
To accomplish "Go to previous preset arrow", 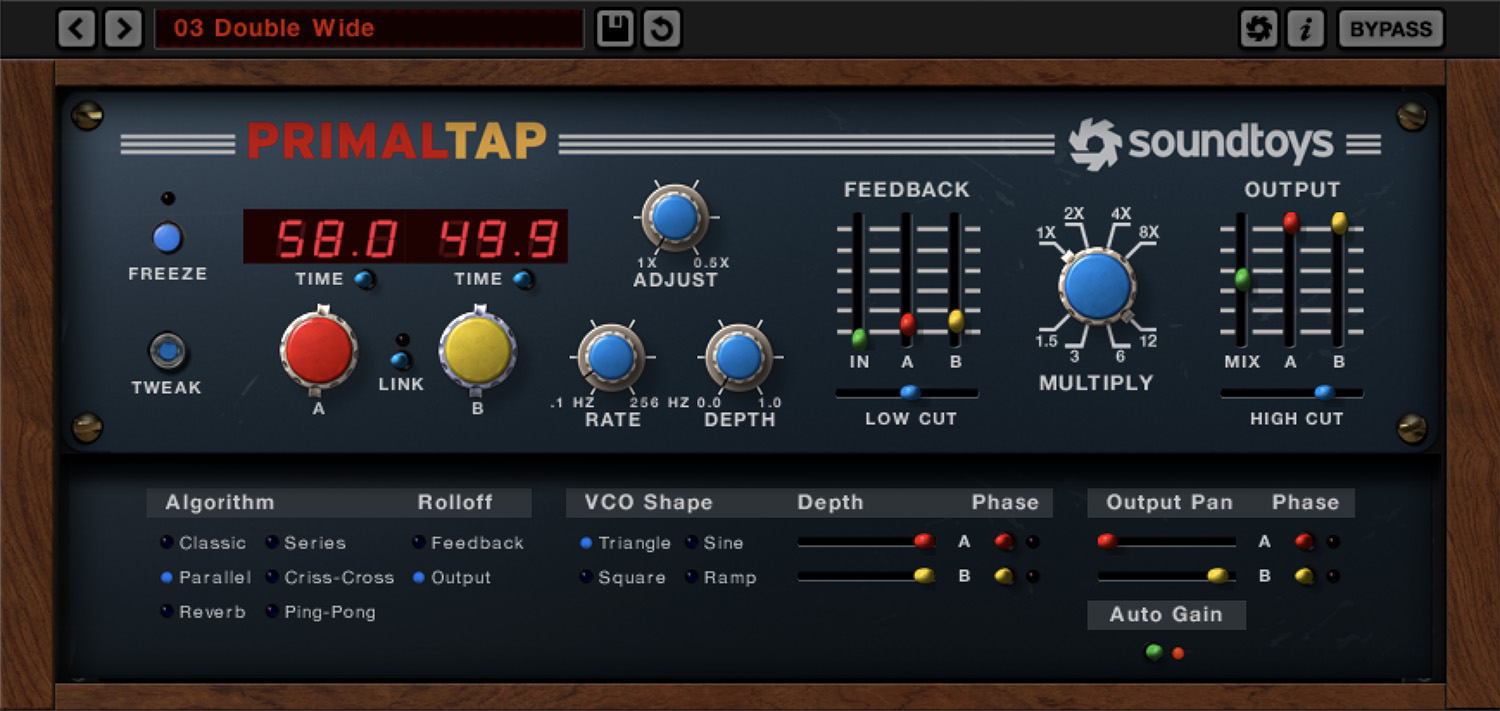I will (77, 29).
